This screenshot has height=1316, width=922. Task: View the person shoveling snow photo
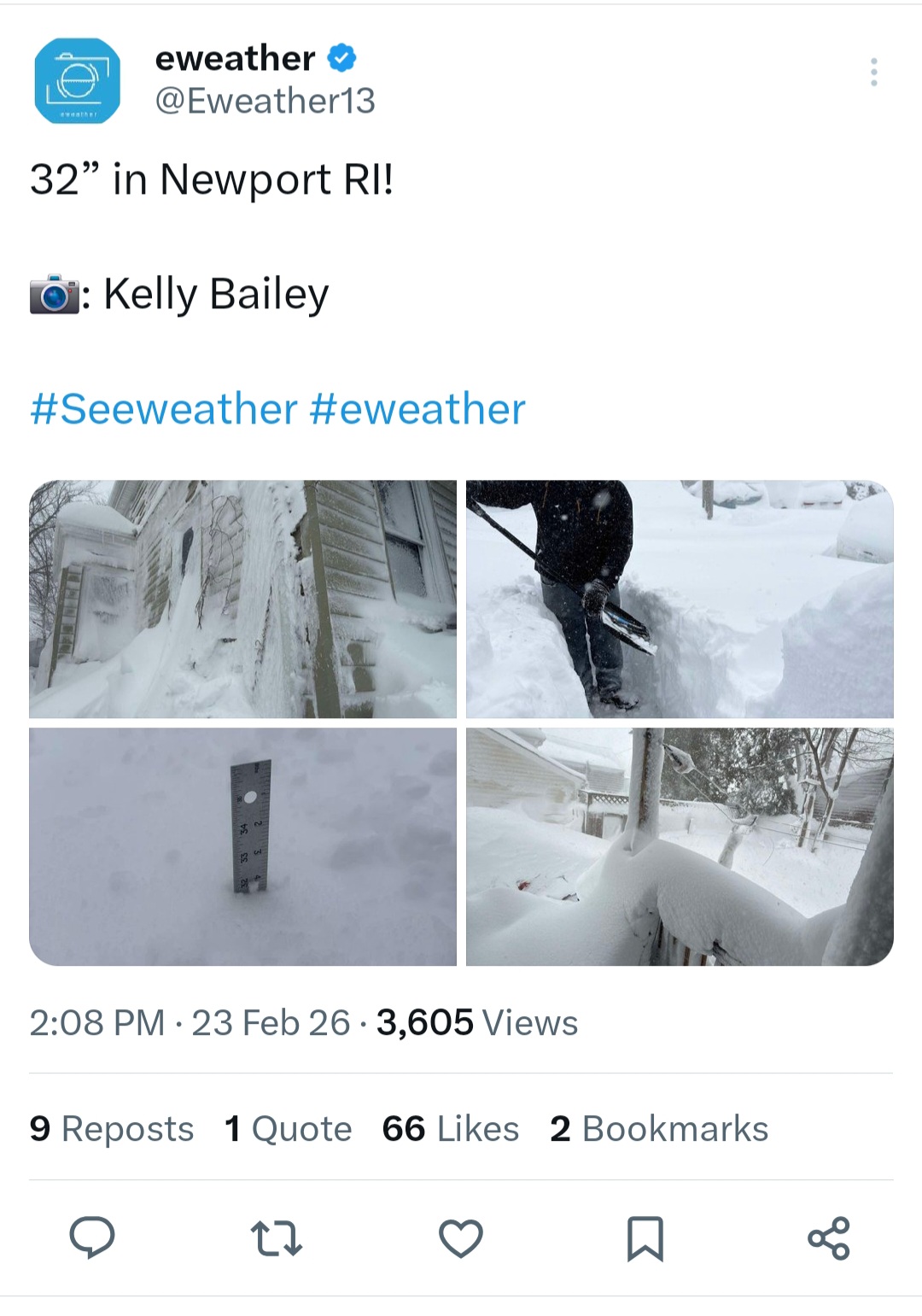[680, 599]
